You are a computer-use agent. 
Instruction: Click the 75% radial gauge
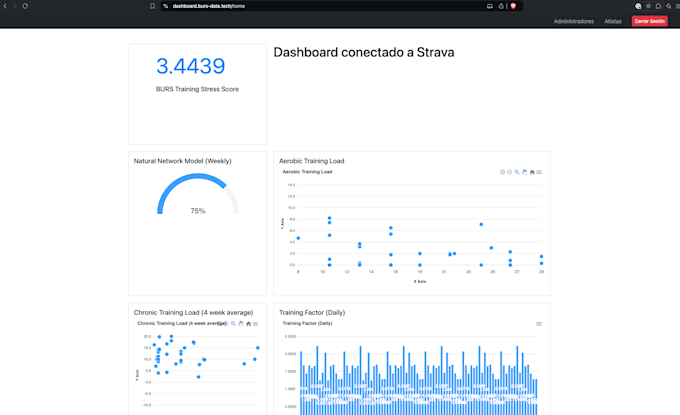click(x=198, y=194)
